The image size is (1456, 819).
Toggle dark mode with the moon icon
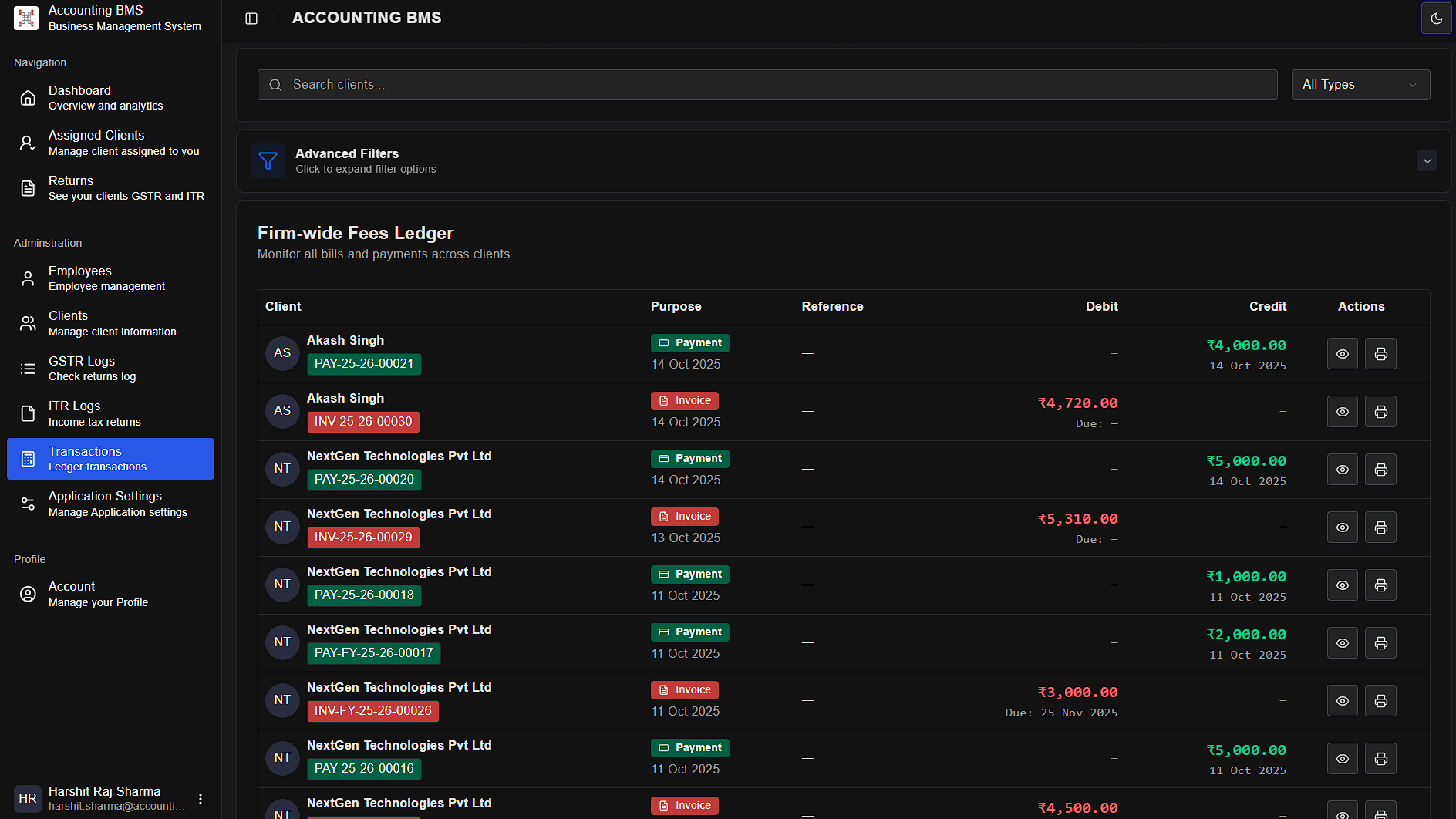tap(1436, 18)
